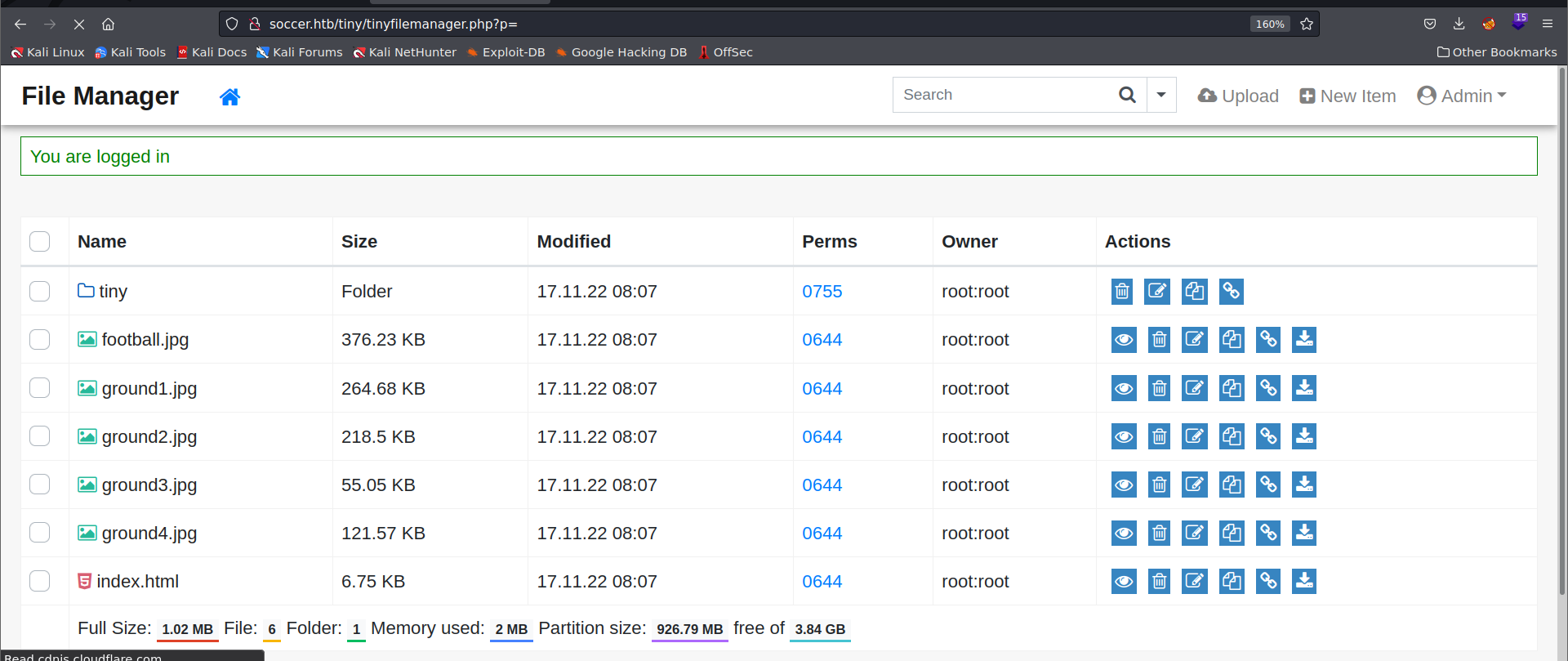
Task: Download football.jpg
Action: pos(1304,340)
